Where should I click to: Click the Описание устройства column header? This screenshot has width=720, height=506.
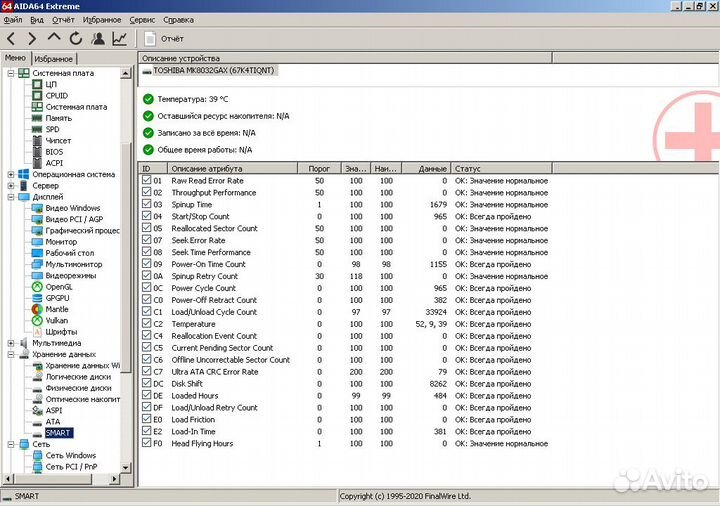tap(345, 58)
